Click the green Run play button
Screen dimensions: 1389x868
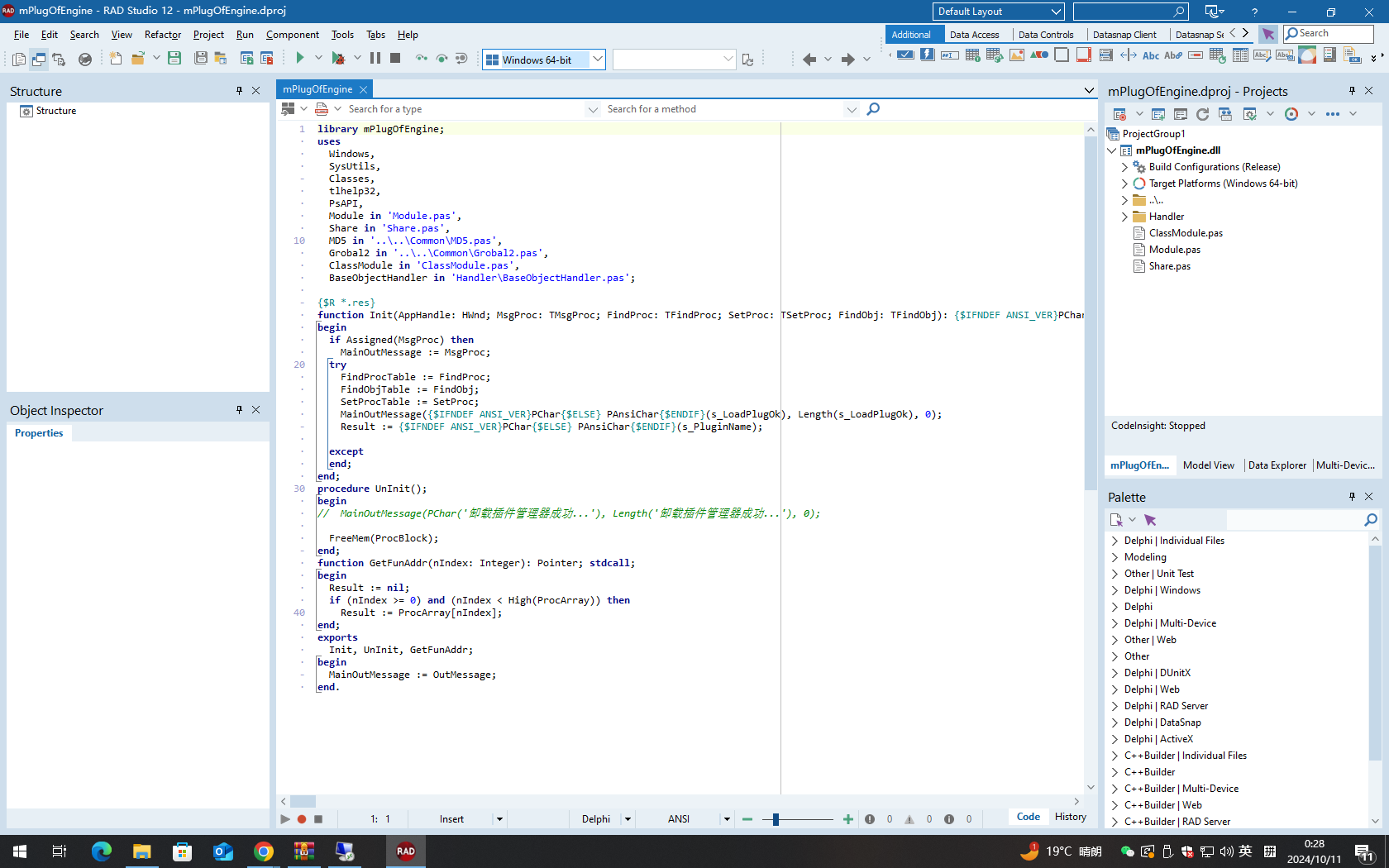click(300, 58)
